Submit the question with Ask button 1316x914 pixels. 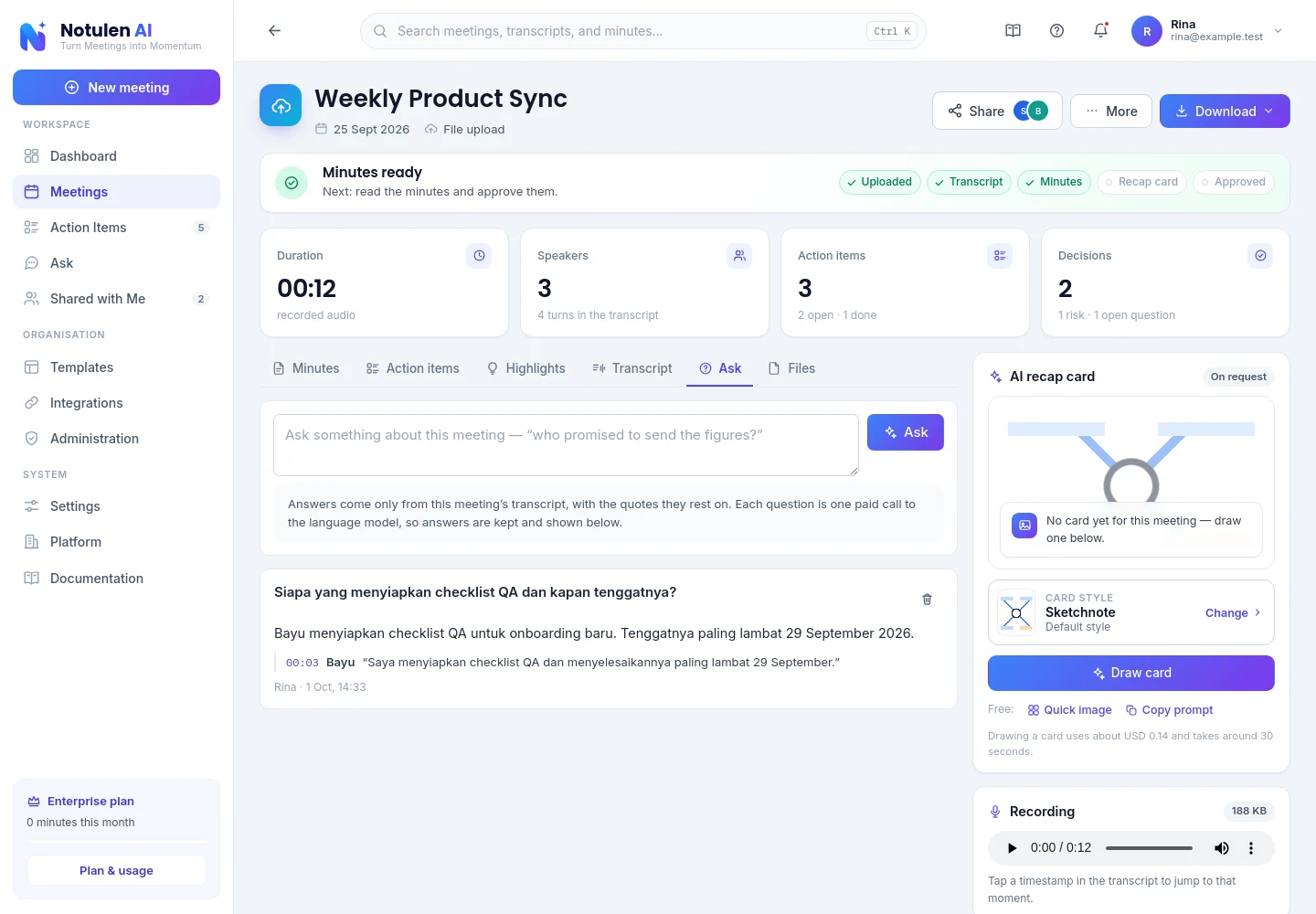pos(905,432)
